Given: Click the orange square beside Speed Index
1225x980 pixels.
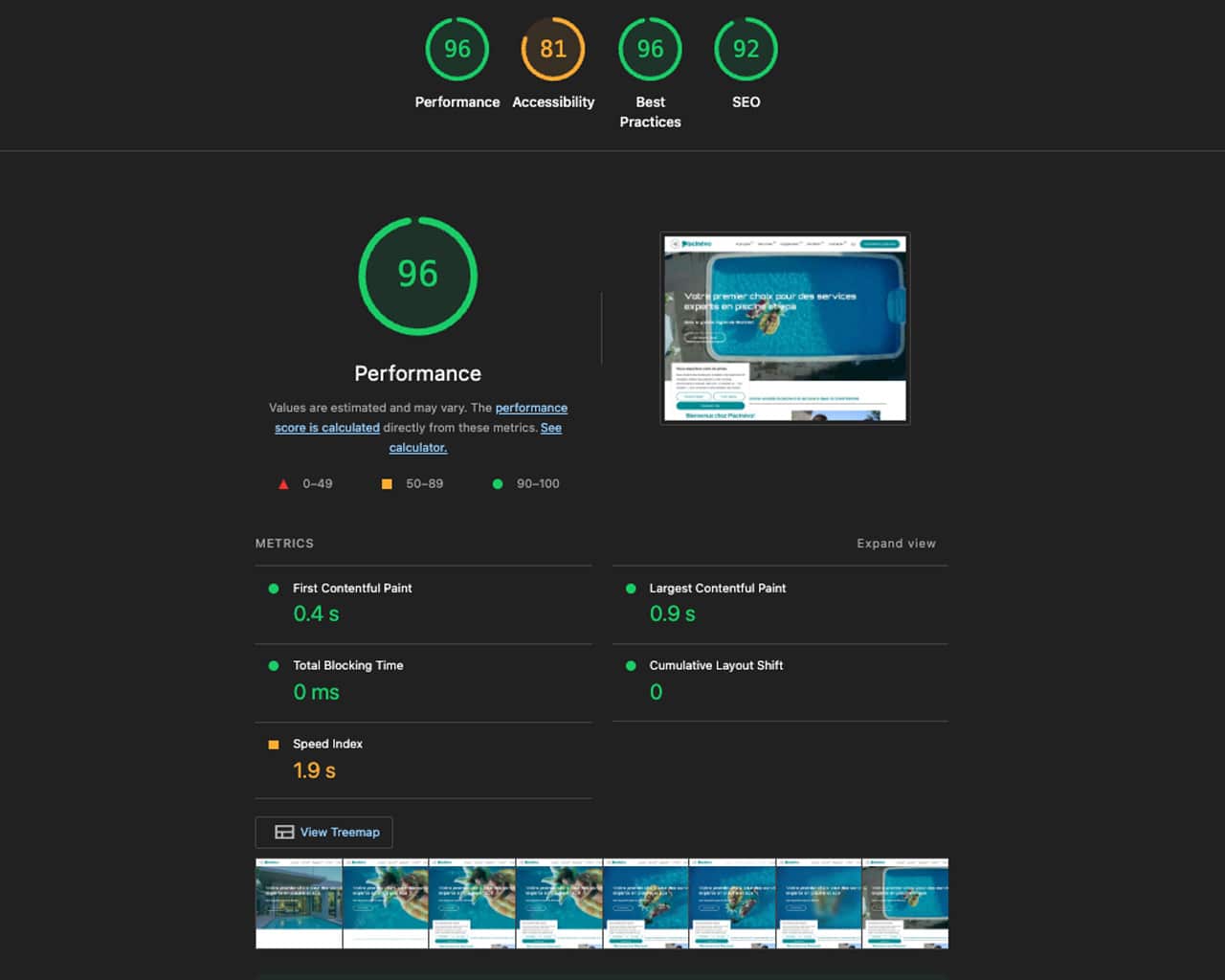Looking at the screenshot, I should pyautogui.click(x=274, y=745).
